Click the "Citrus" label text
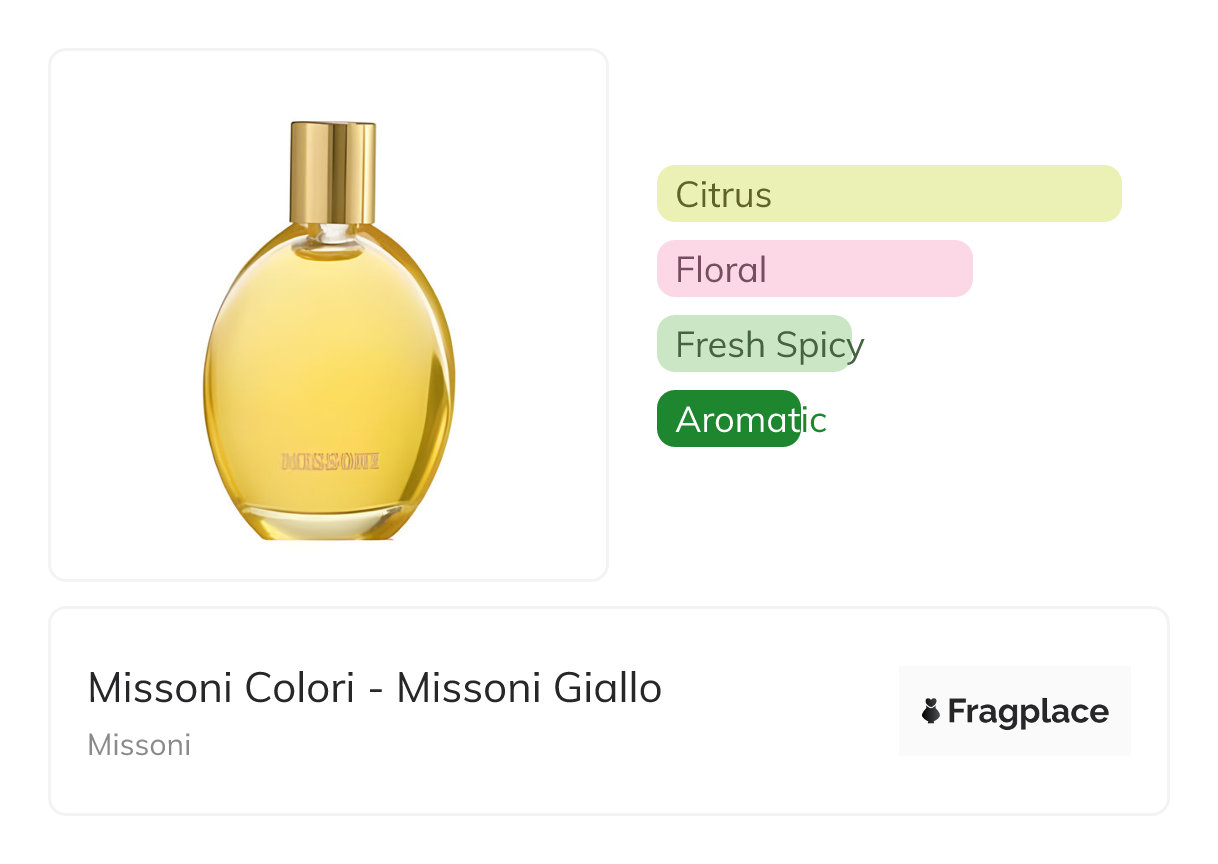Screen dimensions: 1218x864 (723, 194)
